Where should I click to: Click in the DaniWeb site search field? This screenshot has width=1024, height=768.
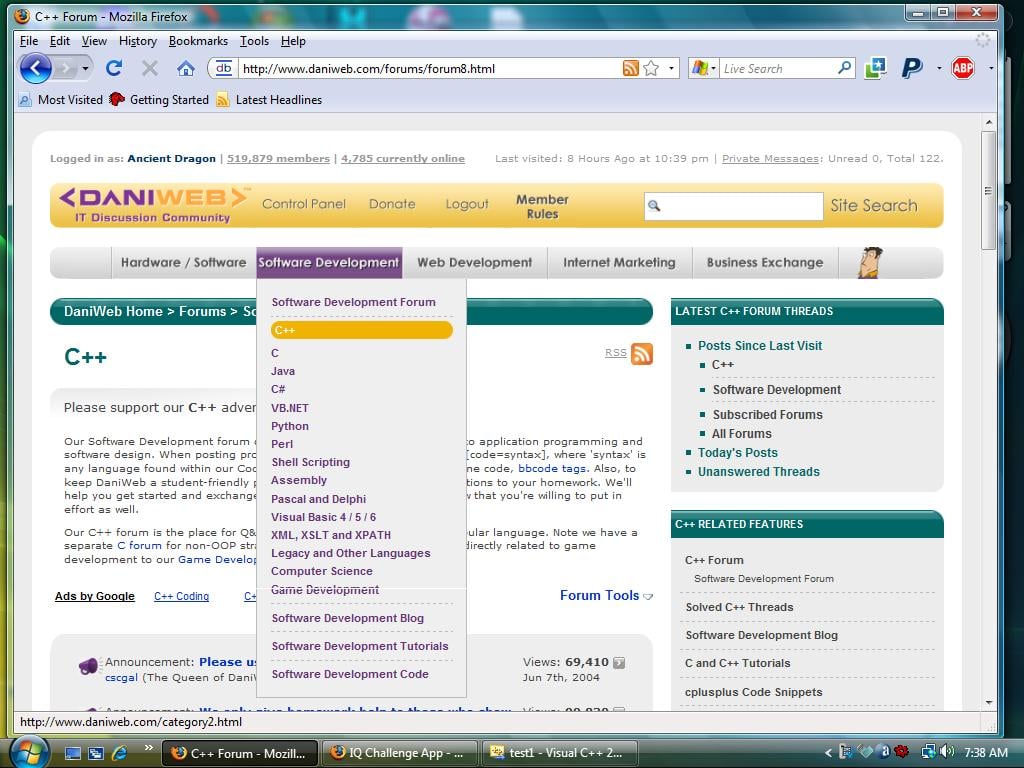click(733, 206)
